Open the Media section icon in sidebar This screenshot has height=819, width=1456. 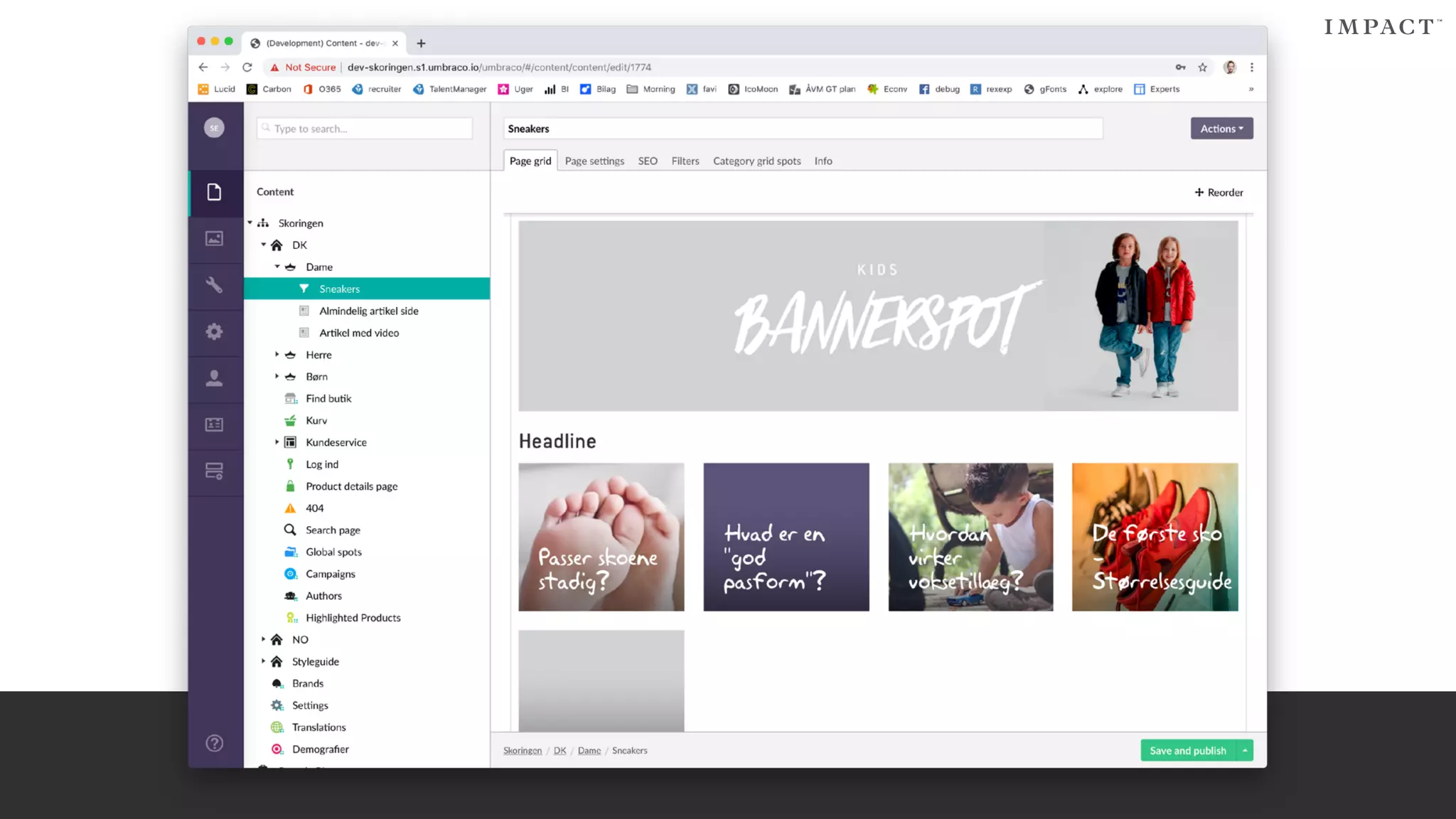(214, 239)
